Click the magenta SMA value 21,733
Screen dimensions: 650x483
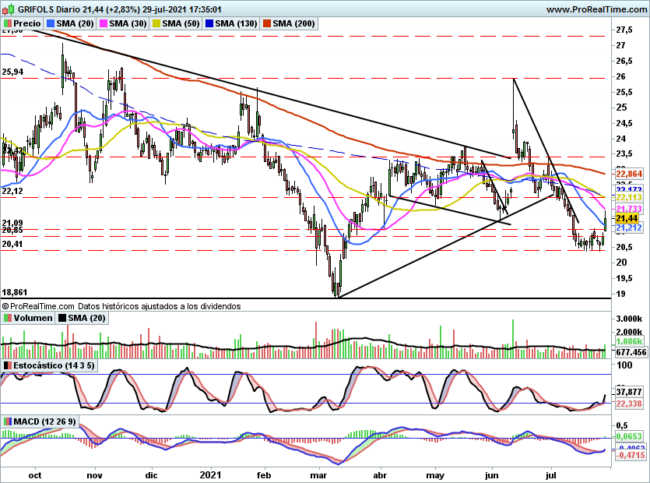[629, 209]
